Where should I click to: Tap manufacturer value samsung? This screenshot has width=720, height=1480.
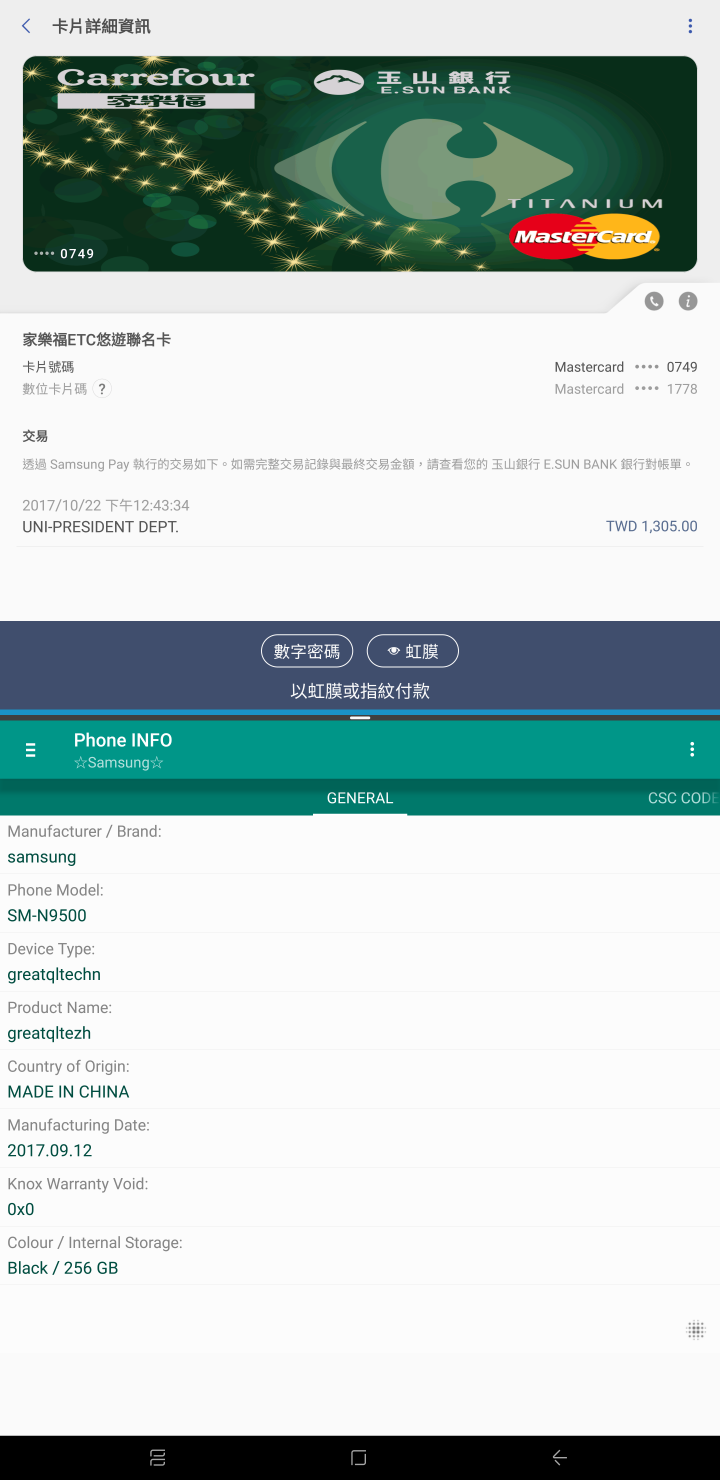(x=42, y=857)
